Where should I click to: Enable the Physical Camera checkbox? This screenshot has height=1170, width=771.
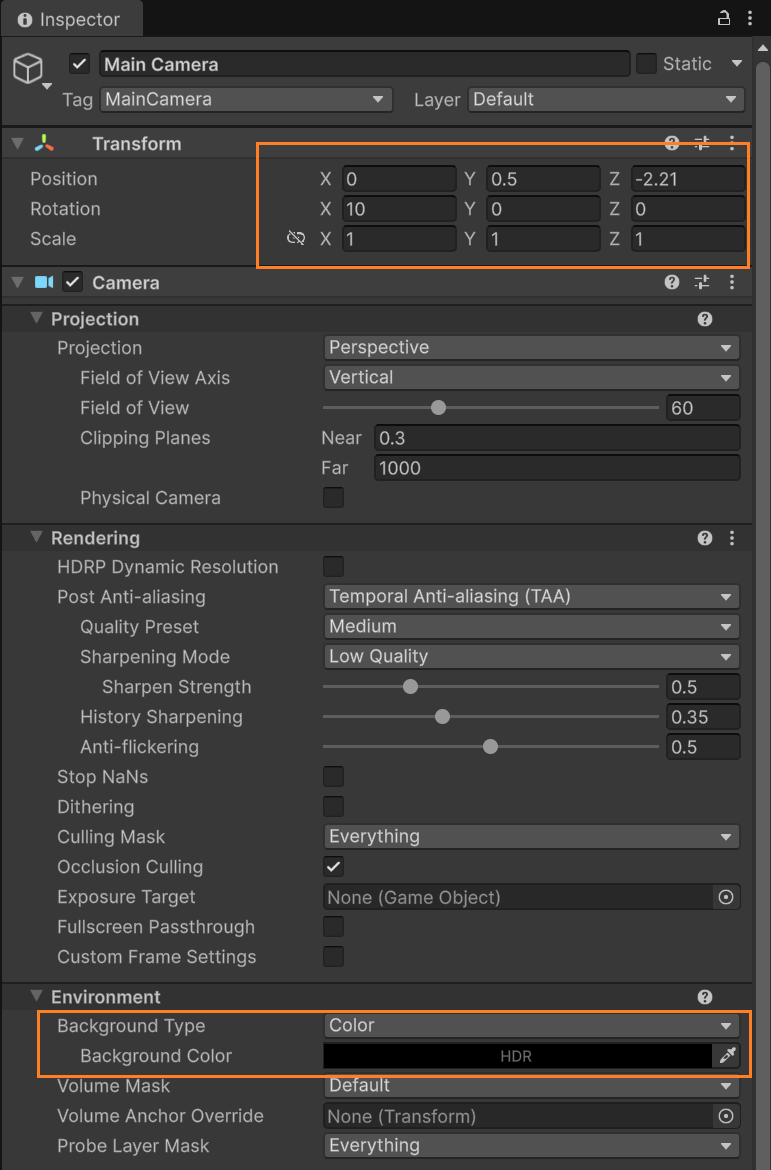tap(333, 498)
